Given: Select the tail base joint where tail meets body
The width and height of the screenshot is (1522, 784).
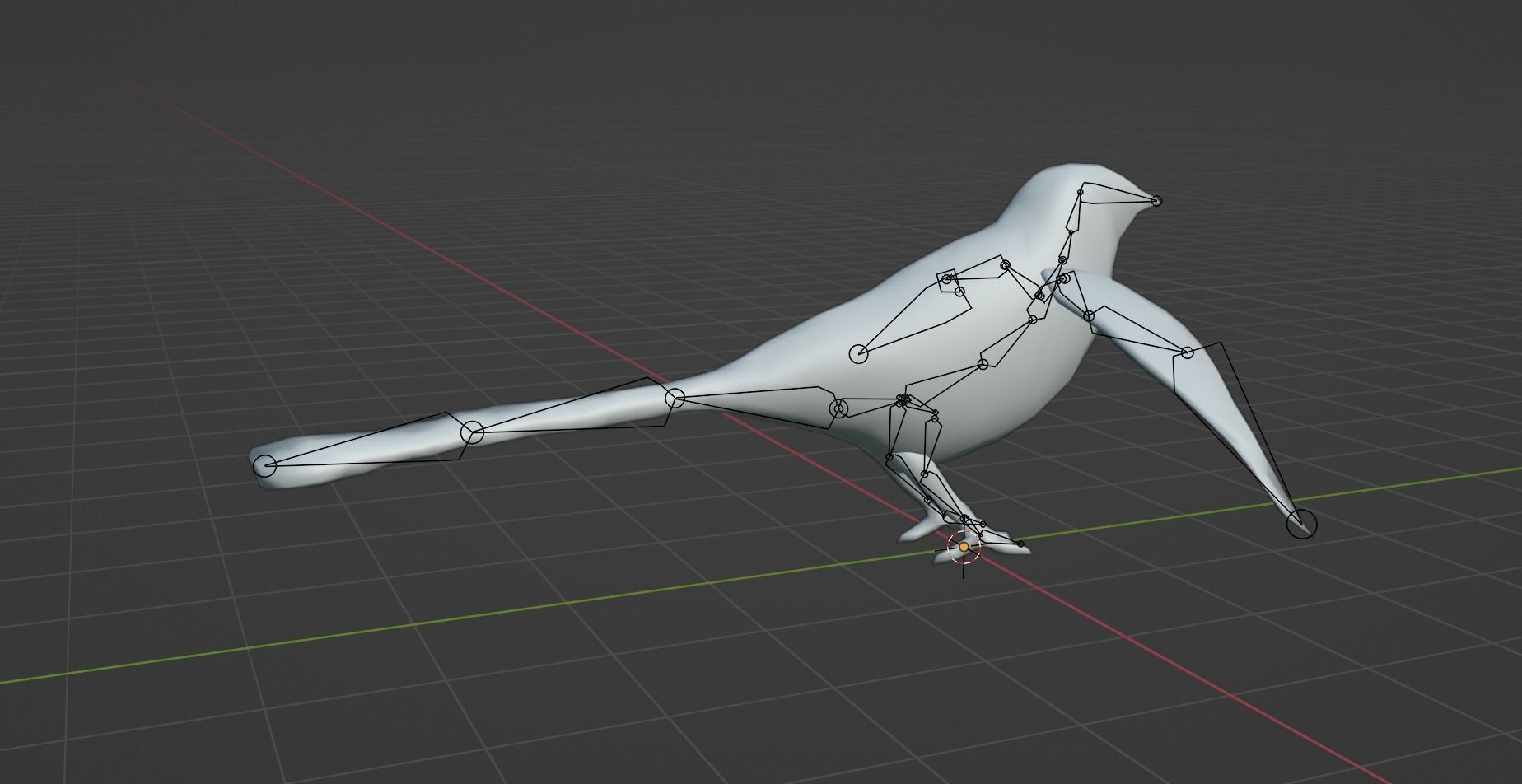Looking at the screenshot, I should pyautogui.click(x=675, y=399).
